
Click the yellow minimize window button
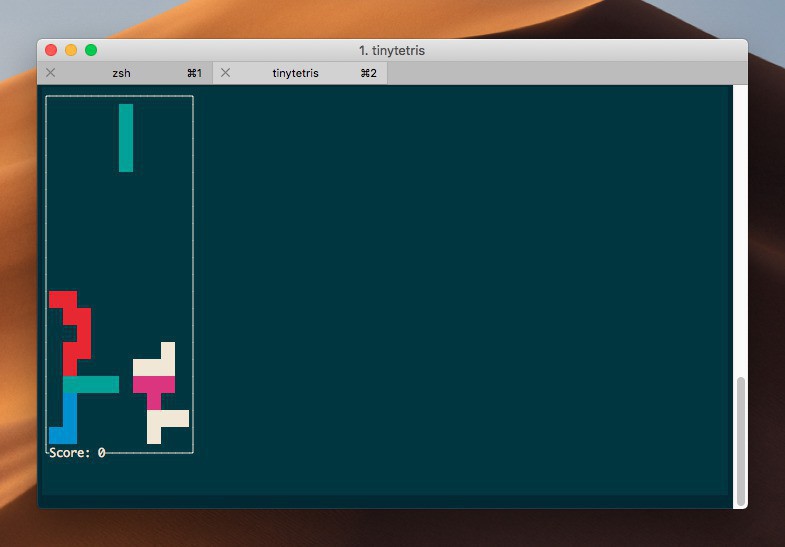[x=71, y=50]
